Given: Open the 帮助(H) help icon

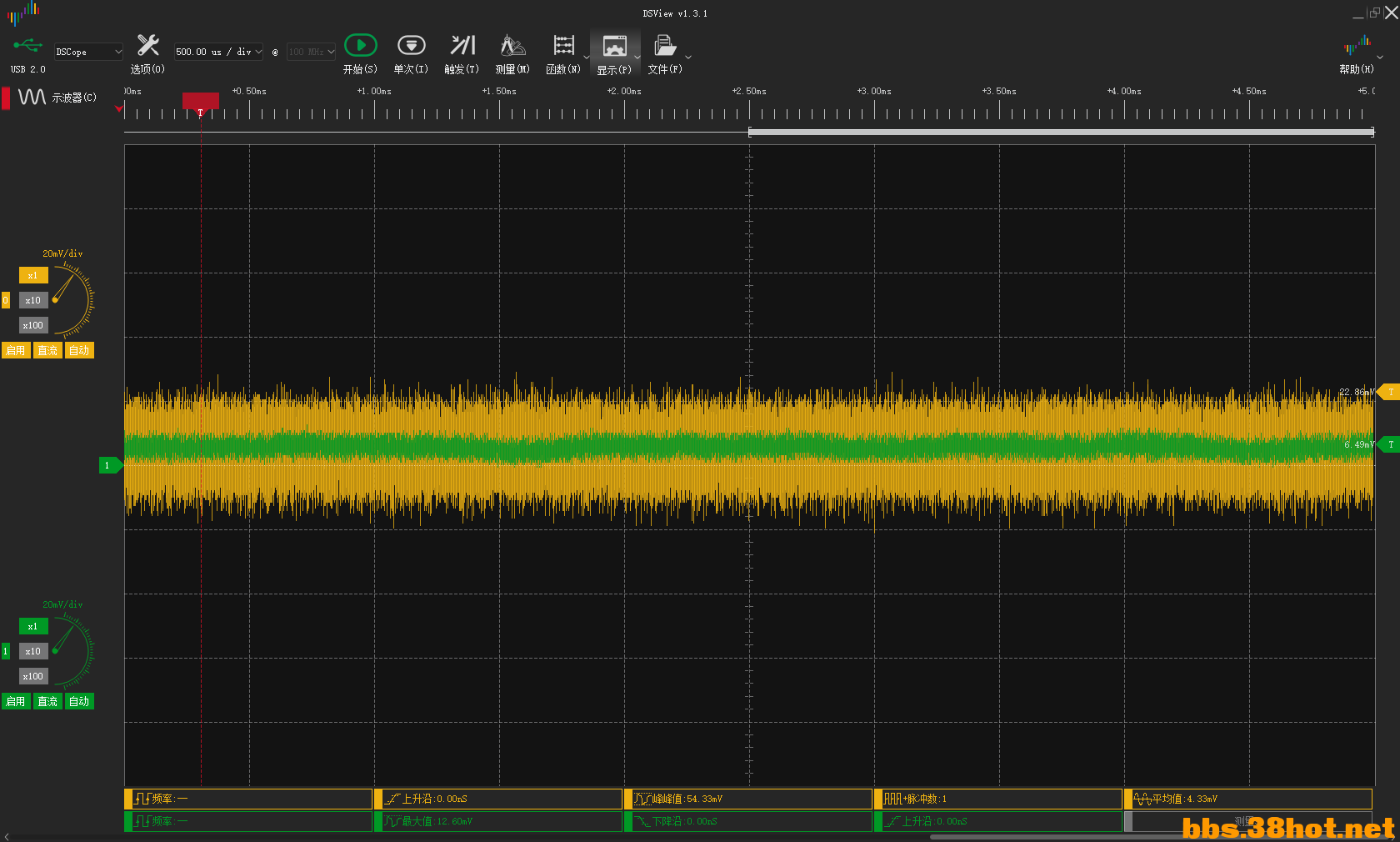Looking at the screenshot, I should (x=1357, y=45).
